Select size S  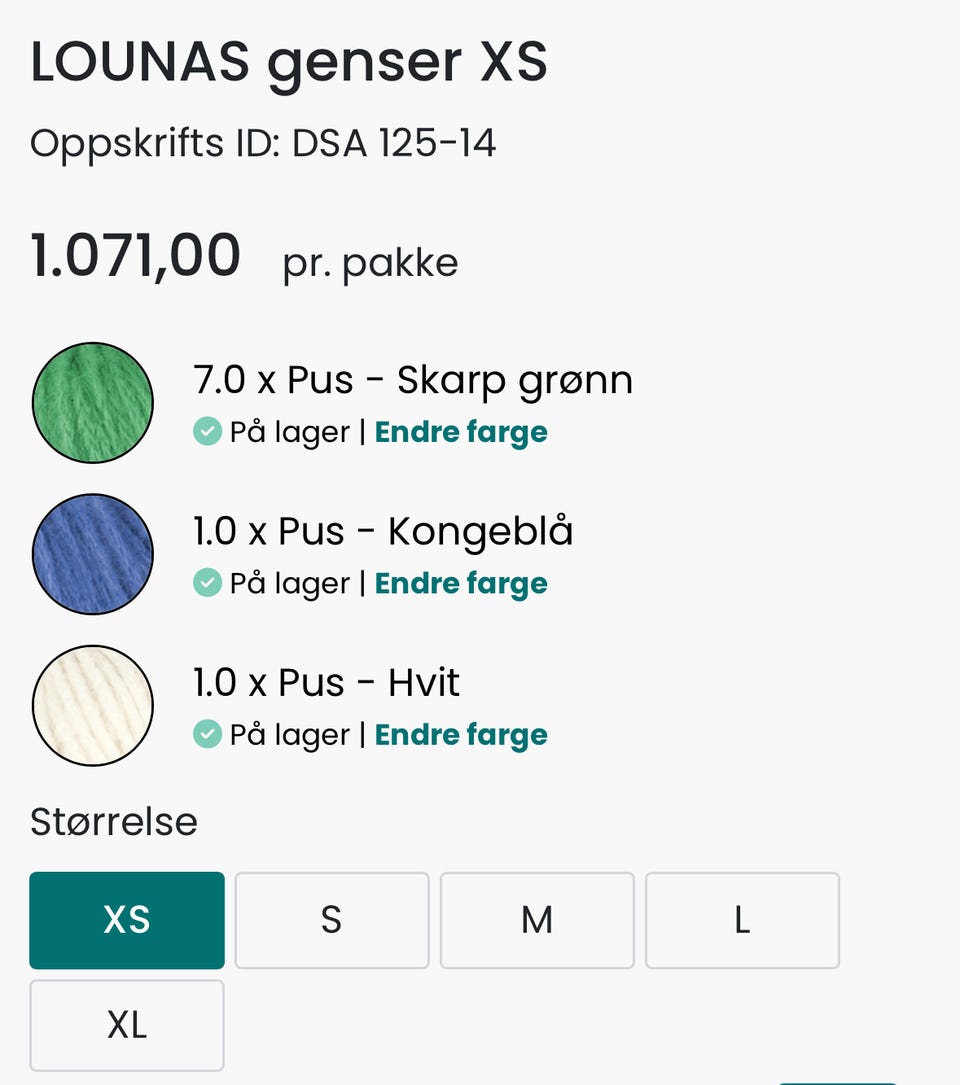tap(332, 920)
